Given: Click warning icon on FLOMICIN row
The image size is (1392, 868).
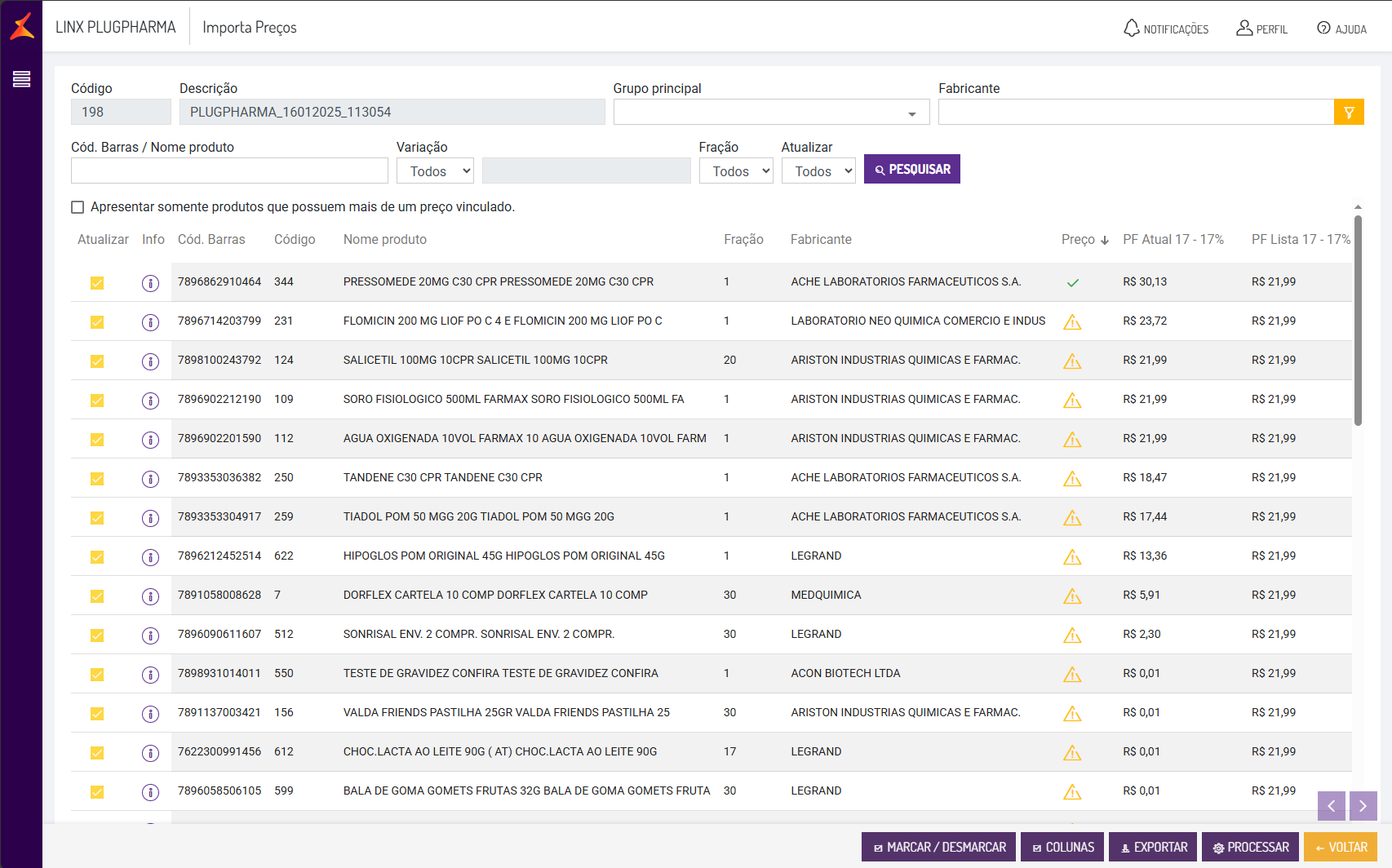Looking at the screenshot, I should click(x=1072, y=322).
